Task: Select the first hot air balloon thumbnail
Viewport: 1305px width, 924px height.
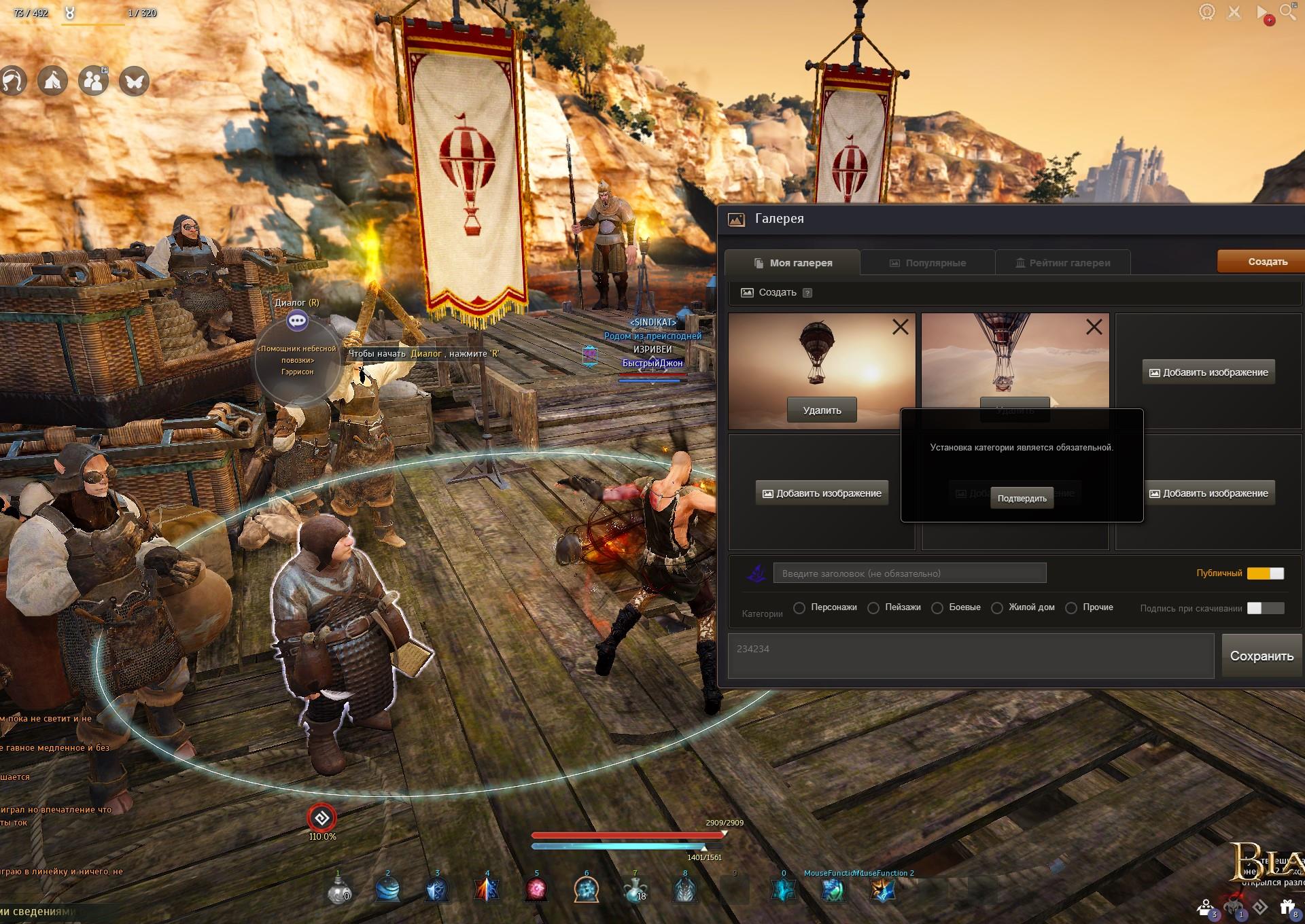Action: [x=822, y=371]
